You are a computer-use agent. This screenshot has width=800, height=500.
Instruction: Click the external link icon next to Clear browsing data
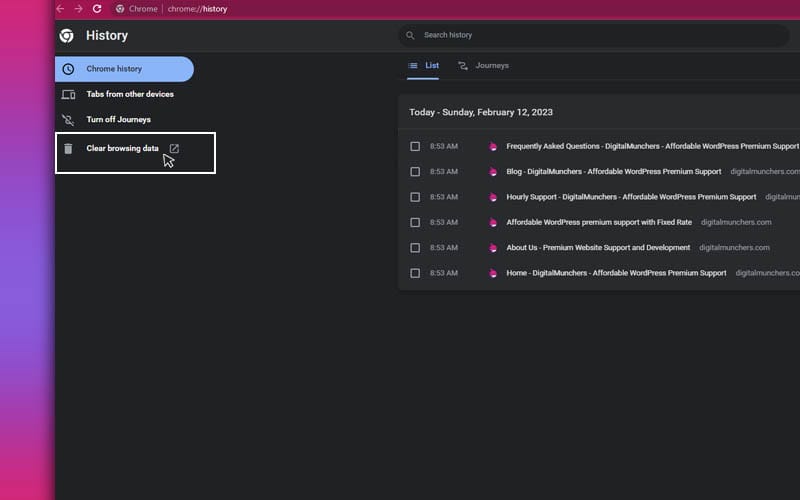[x=174, y=149]
